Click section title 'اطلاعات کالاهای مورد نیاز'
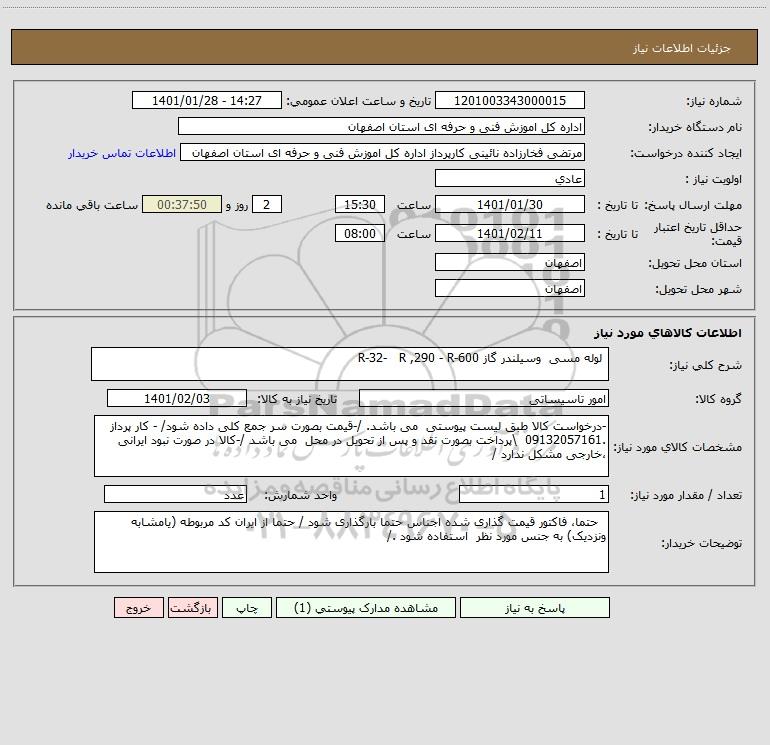The width and height of the screenshot is (770, 745). 668,333
